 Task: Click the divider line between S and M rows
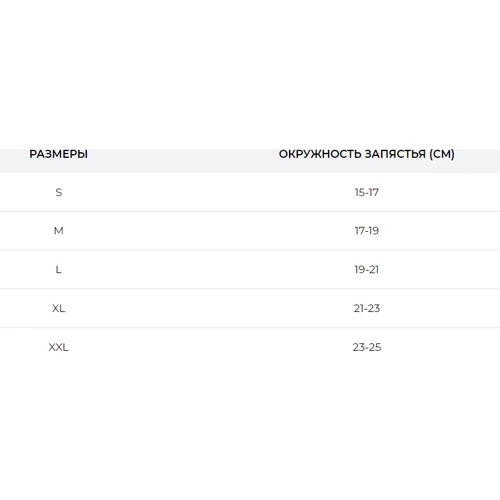[250, 211]
